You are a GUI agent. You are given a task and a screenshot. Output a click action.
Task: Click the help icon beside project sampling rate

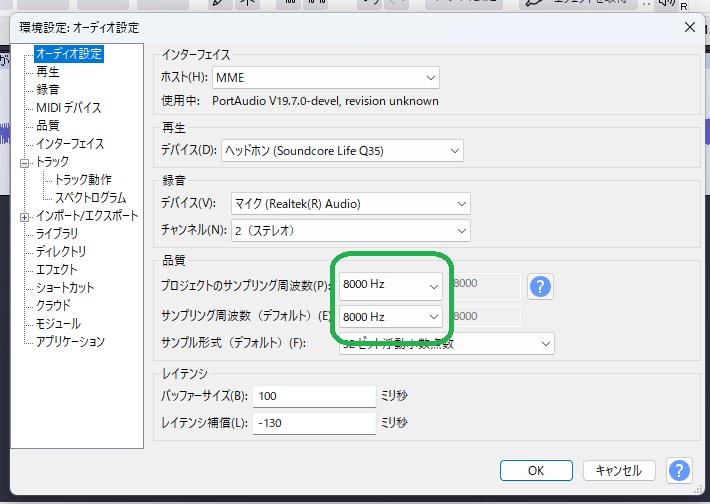pos(541,287)
